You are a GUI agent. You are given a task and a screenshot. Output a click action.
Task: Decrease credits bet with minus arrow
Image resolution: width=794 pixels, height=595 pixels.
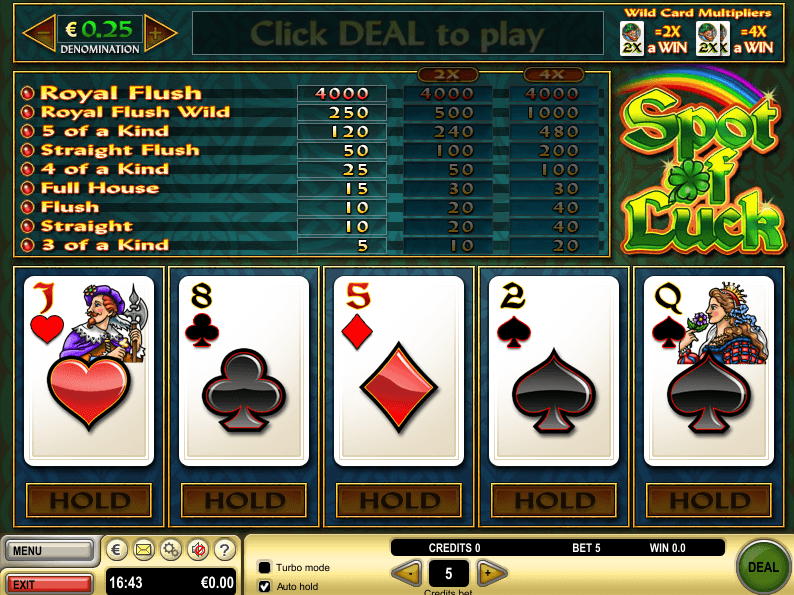point(407,573)
